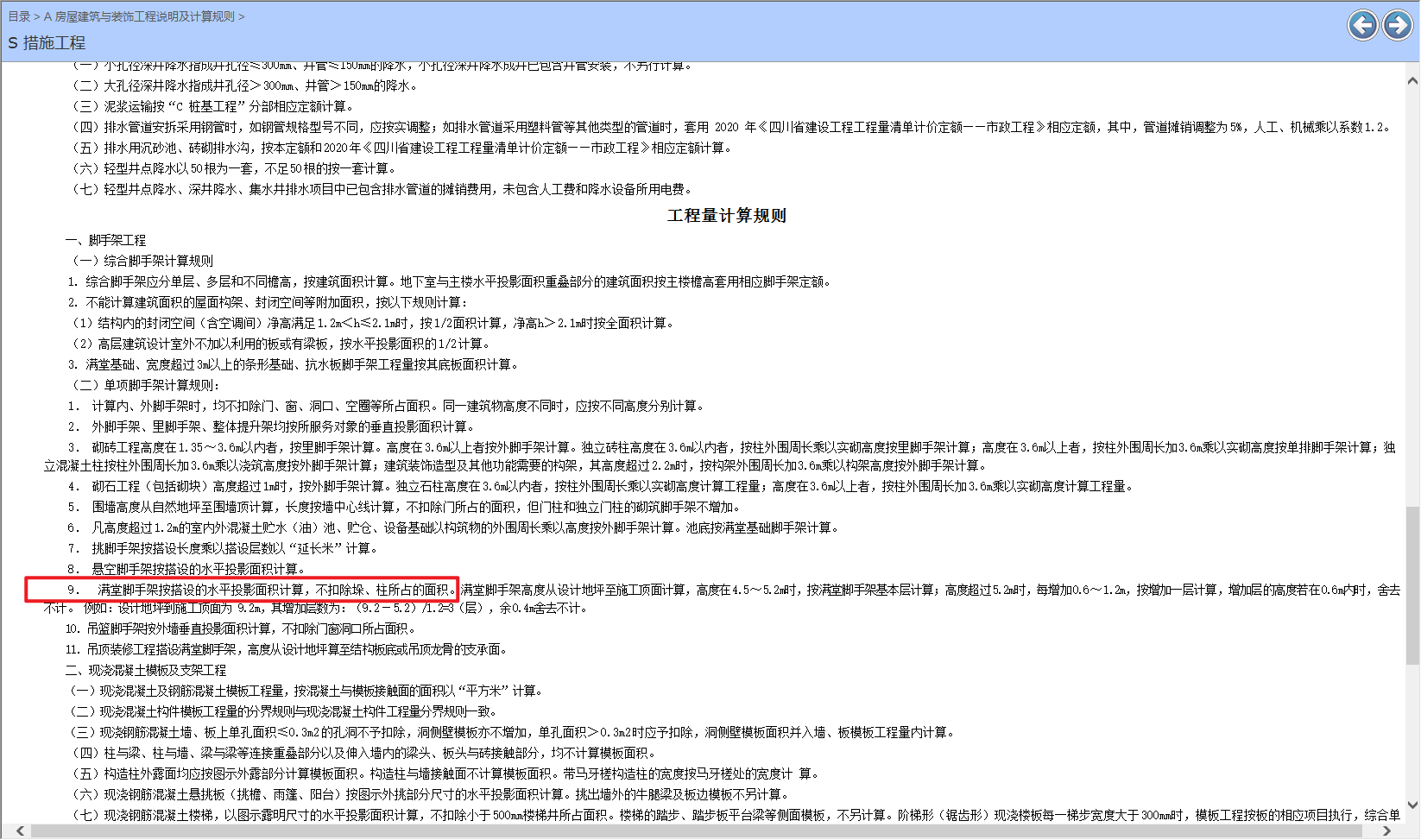Go forward with the right arrow button
This screenshot has width=1421, height=840.
point(1398,25)
